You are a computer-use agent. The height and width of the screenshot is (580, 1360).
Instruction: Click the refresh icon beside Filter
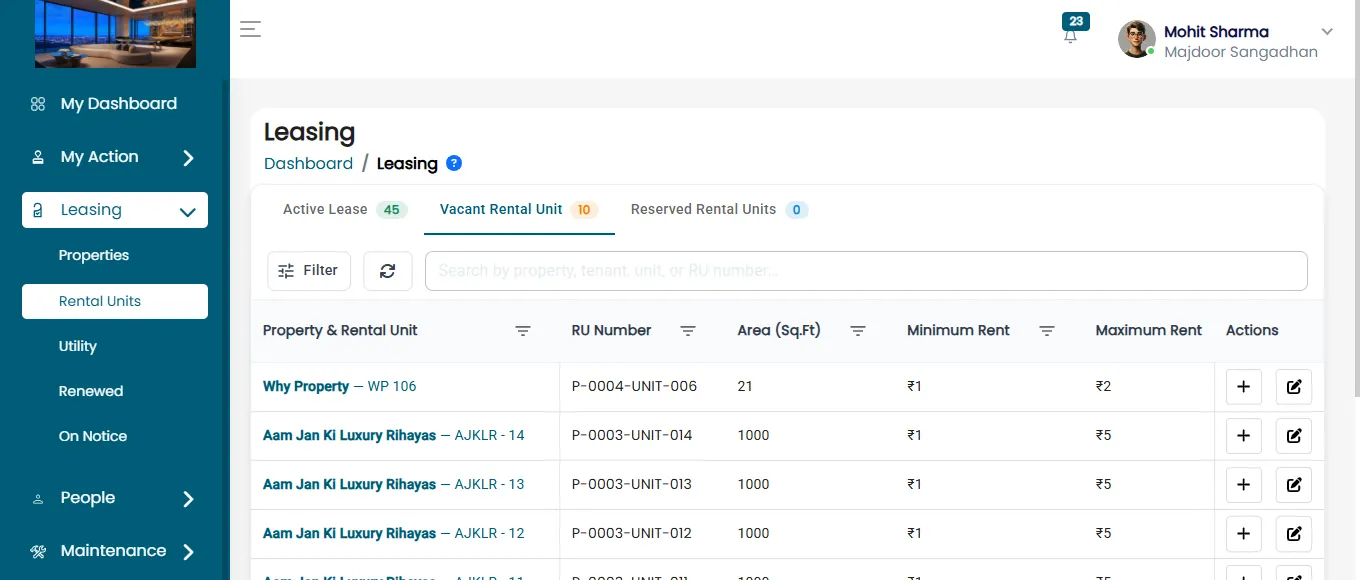click(x=388, y=271)
